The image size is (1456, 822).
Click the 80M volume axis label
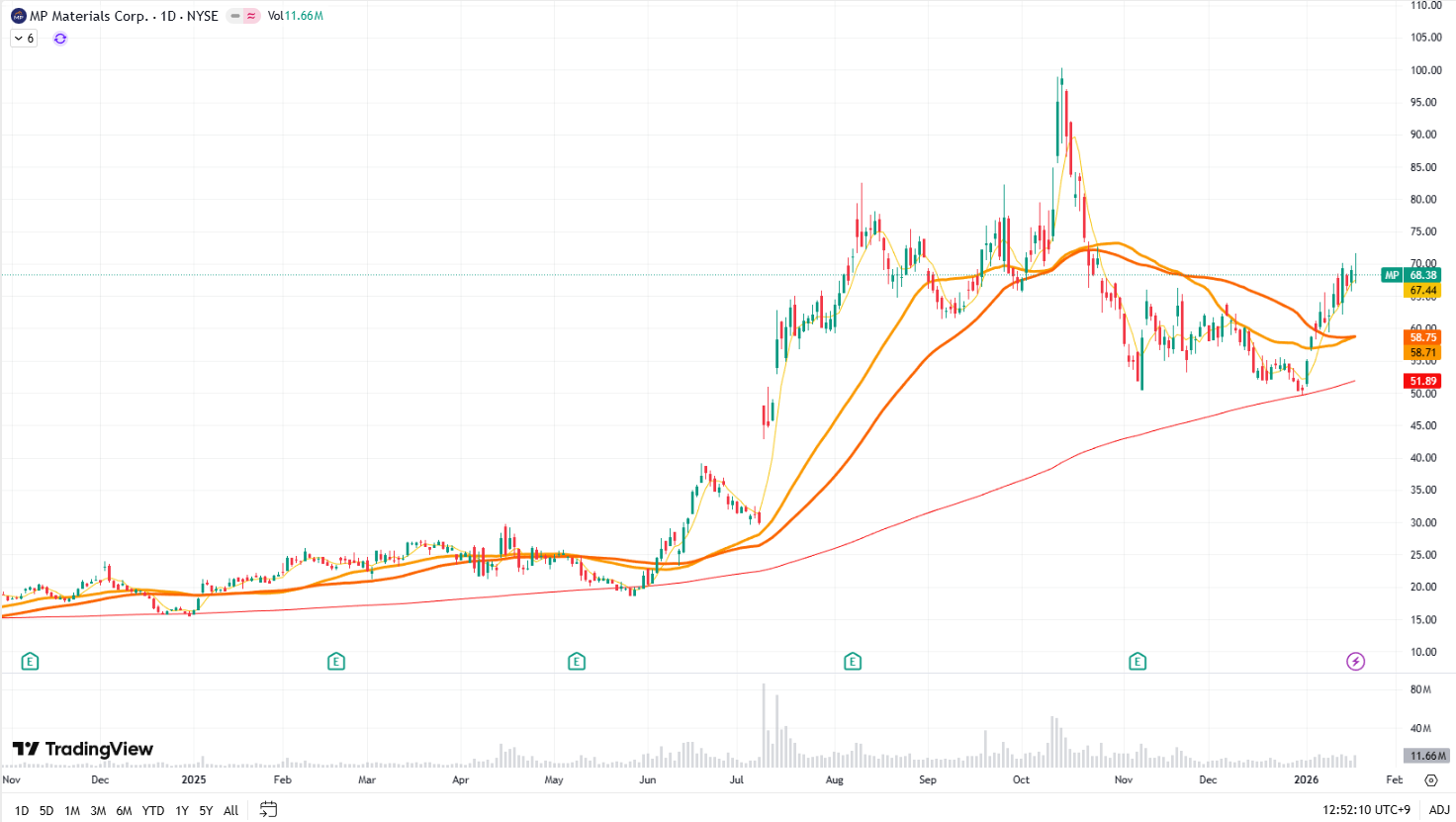tap(1420, 689)
